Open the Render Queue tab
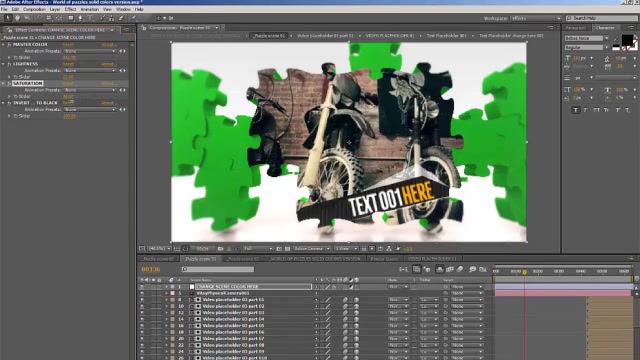The image size is (640, 360). [384, 259]
